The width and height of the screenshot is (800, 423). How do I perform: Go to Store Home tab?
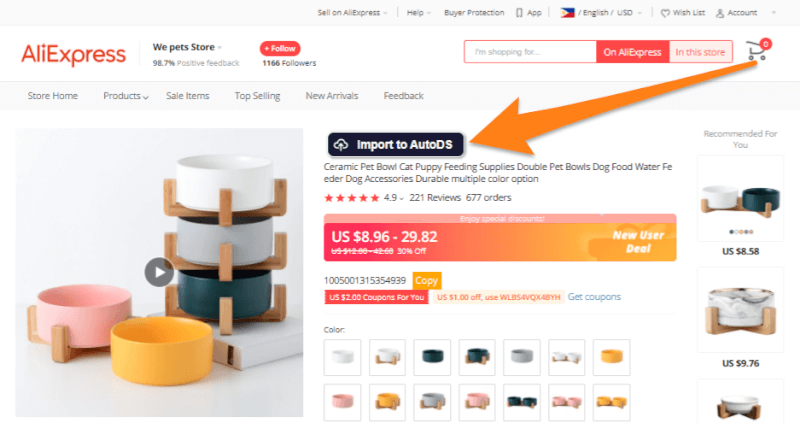(x=53, y=96)
